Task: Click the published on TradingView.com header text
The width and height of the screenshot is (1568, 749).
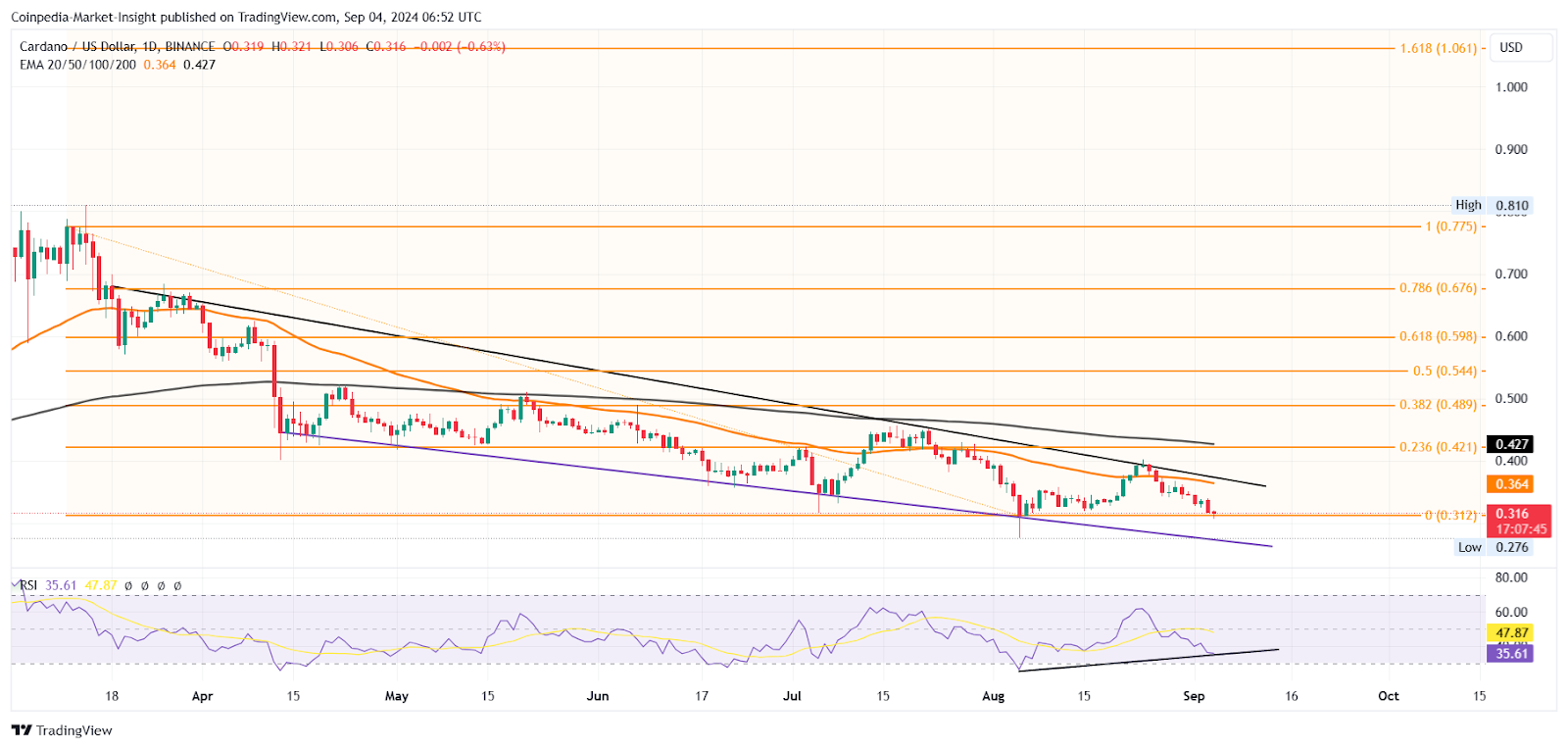Action: click(247, 18)
